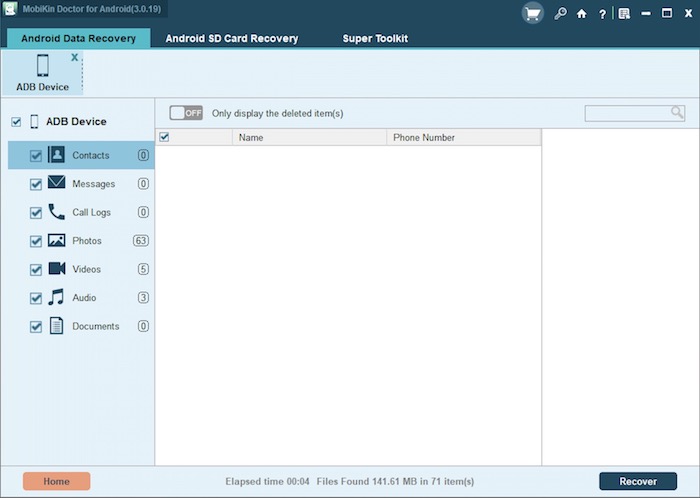The width and height of the screenshot is (700, 498).
Task: Open the Audio label in the sidebar
Action: [x=84, y=298]
